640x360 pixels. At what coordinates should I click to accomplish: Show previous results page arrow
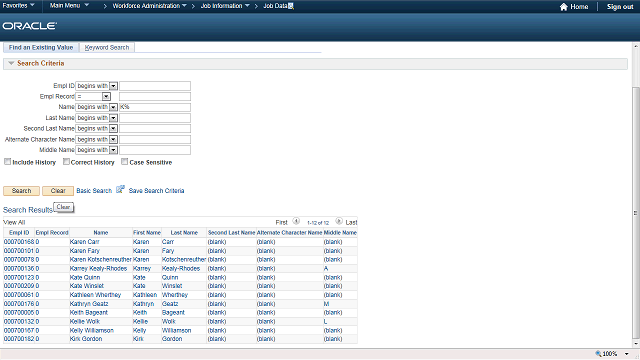[296, 221]
